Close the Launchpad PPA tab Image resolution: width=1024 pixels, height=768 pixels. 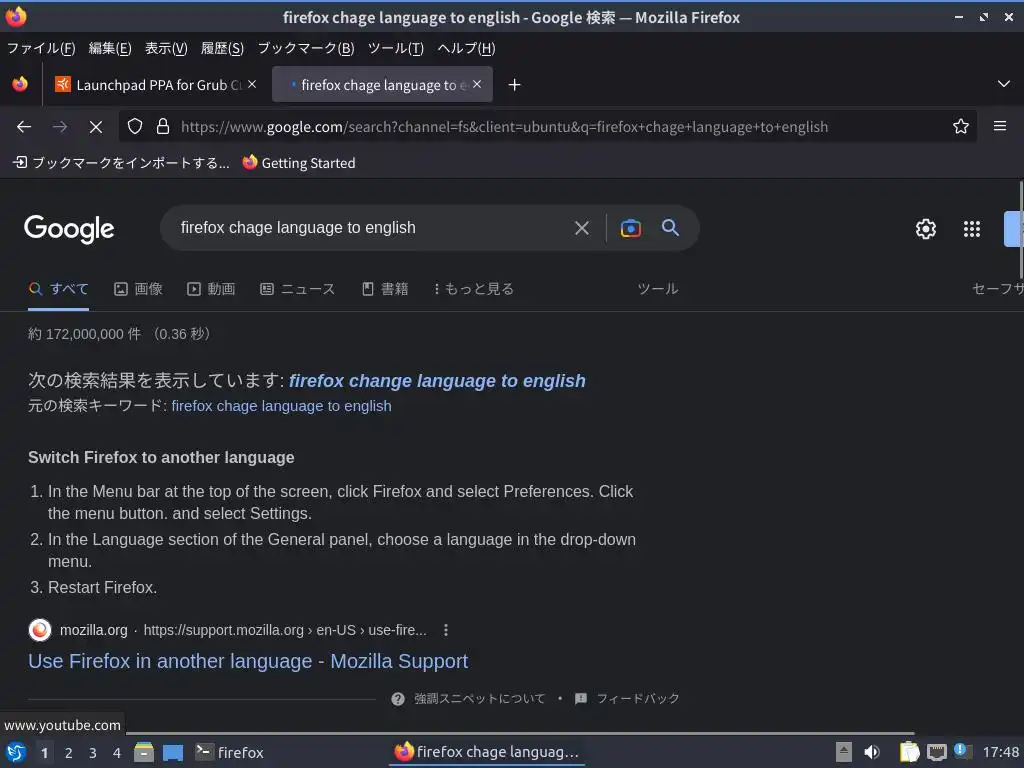(252, 84)
